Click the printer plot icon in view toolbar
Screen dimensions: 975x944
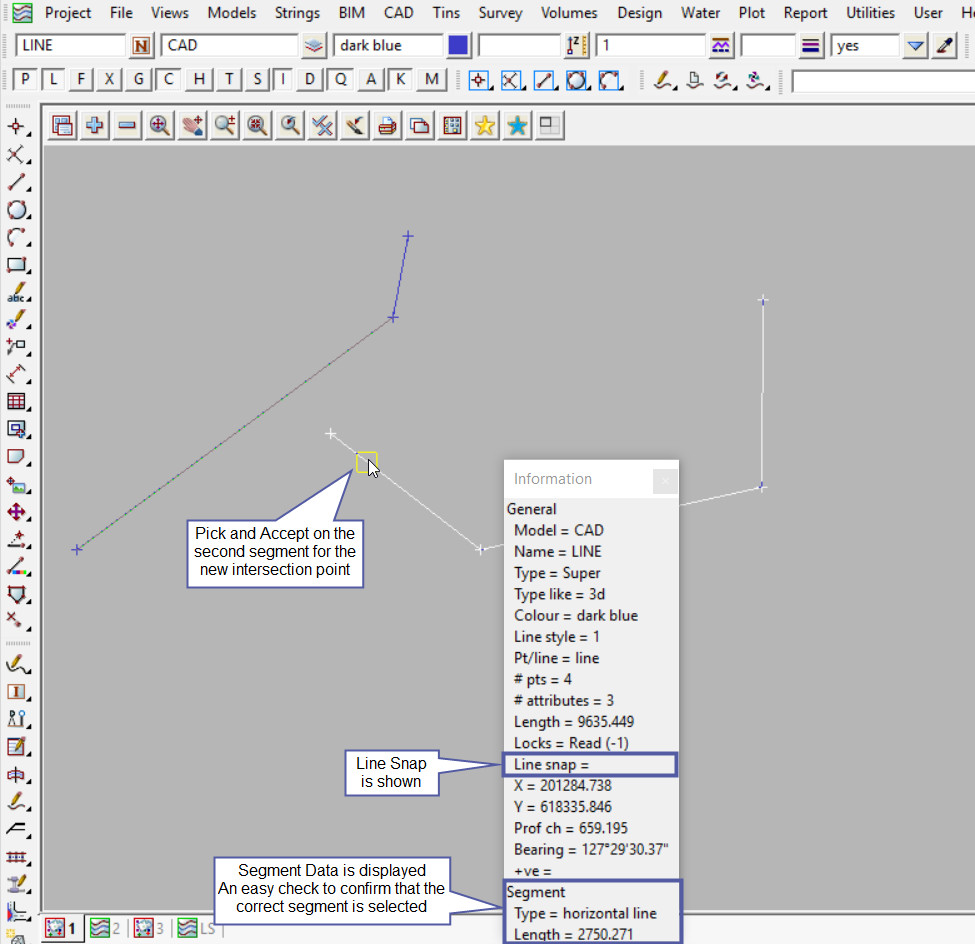(x=387, y=125)
